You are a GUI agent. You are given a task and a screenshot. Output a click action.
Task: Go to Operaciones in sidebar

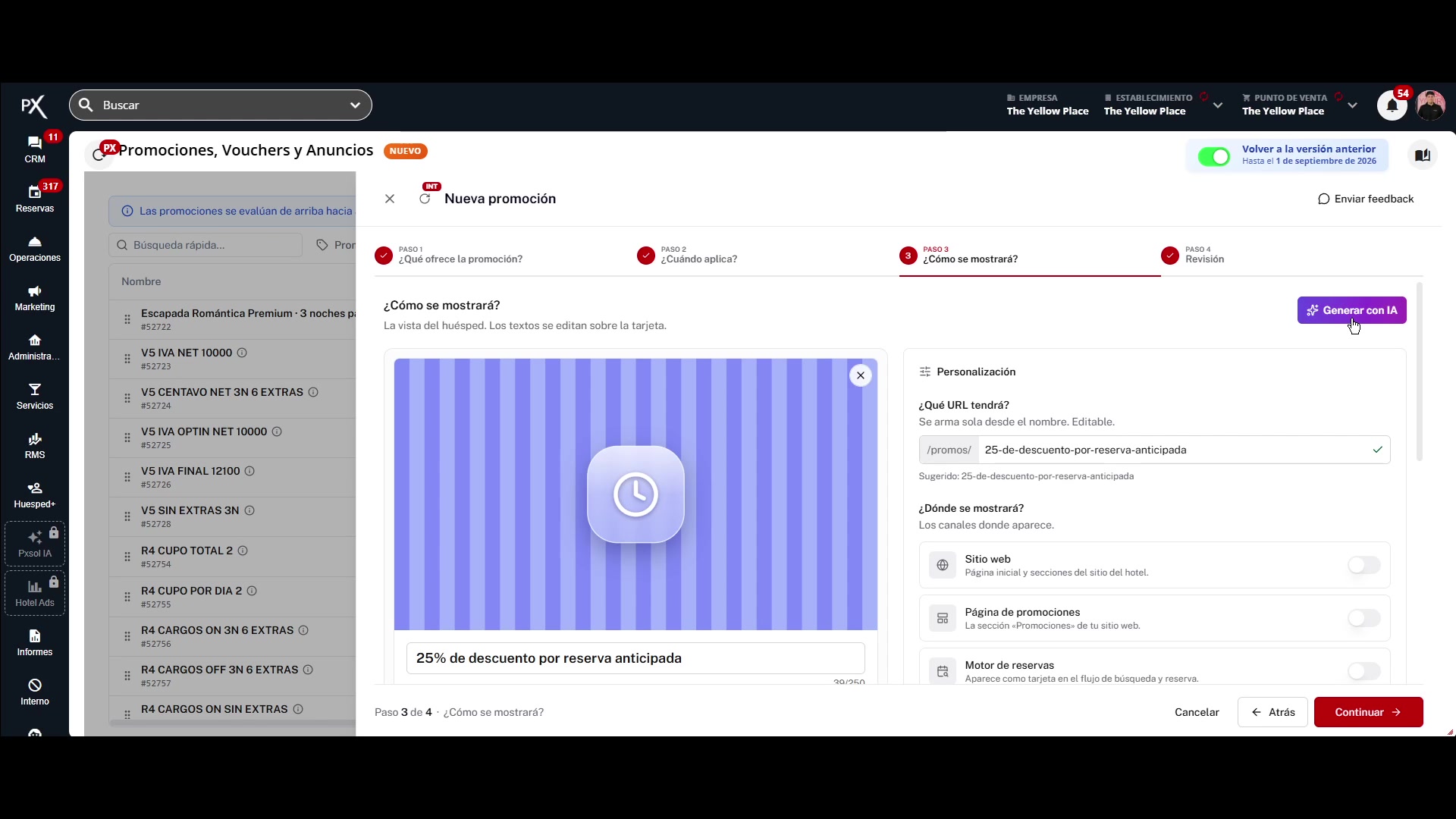[x=35, y=249]
